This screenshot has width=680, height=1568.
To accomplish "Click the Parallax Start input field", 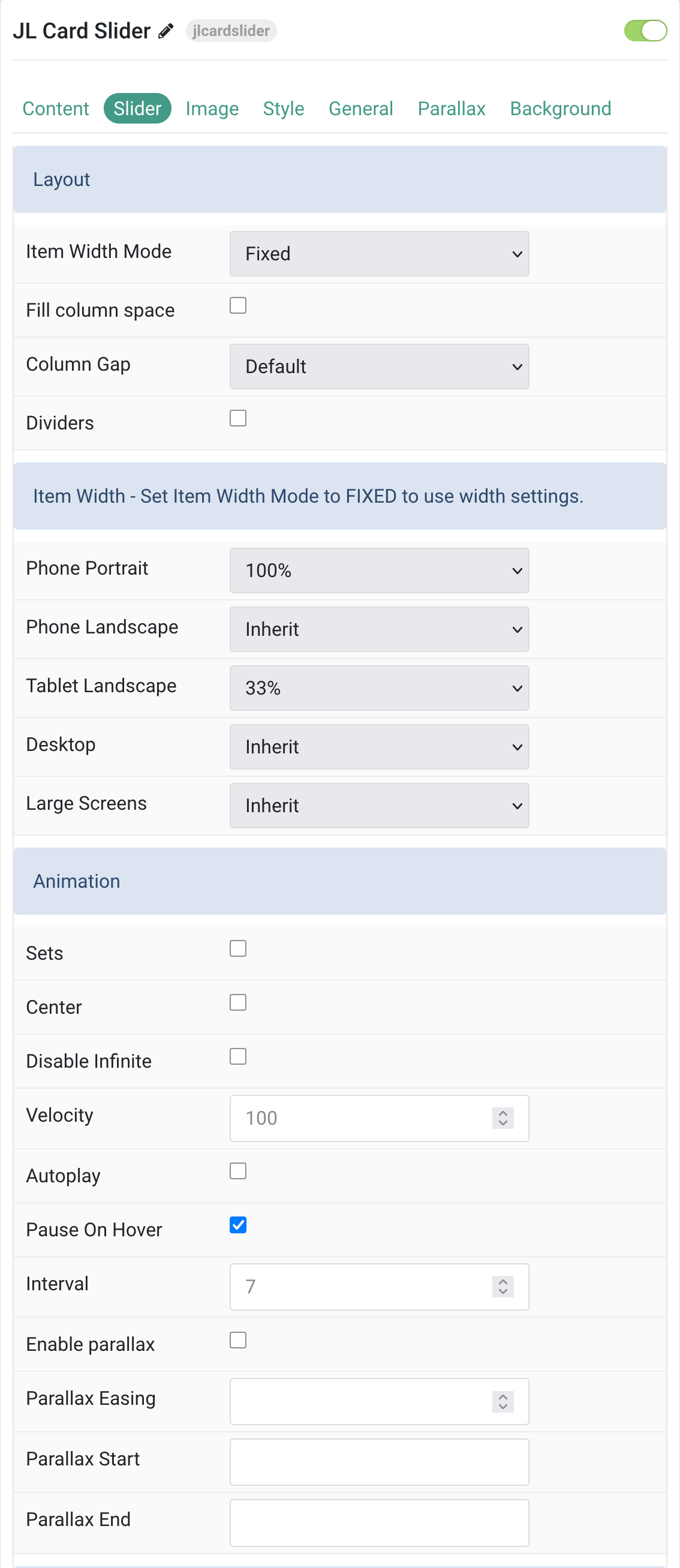I will point(379,1461).
